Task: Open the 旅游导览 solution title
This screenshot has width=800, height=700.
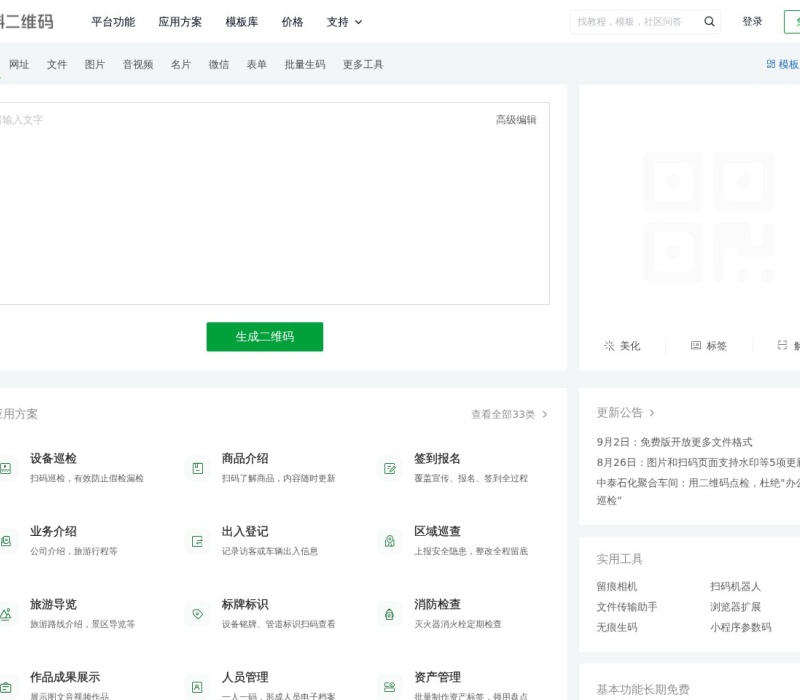Action: [53, 605]
